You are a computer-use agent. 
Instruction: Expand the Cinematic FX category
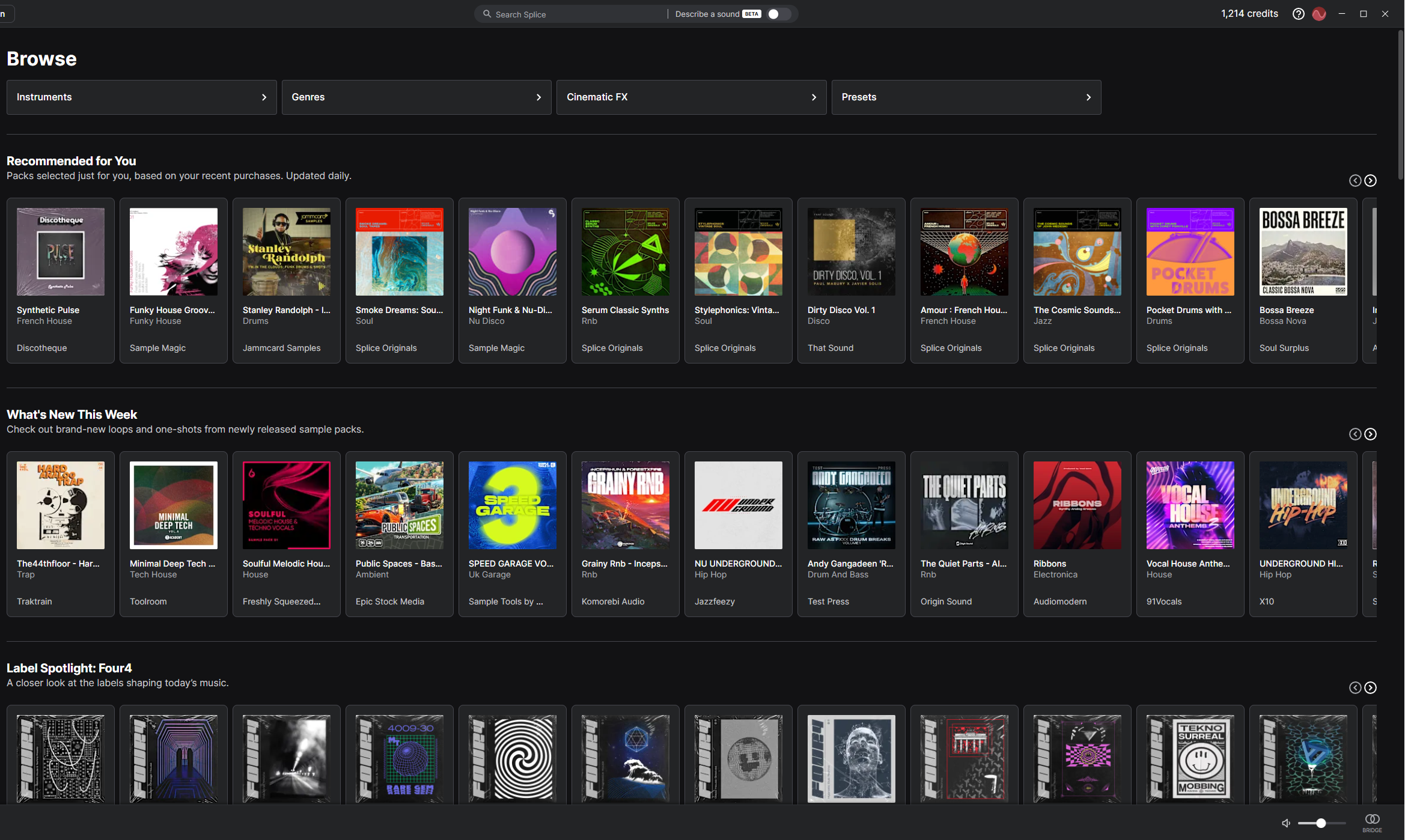click(x=692, y=97)
